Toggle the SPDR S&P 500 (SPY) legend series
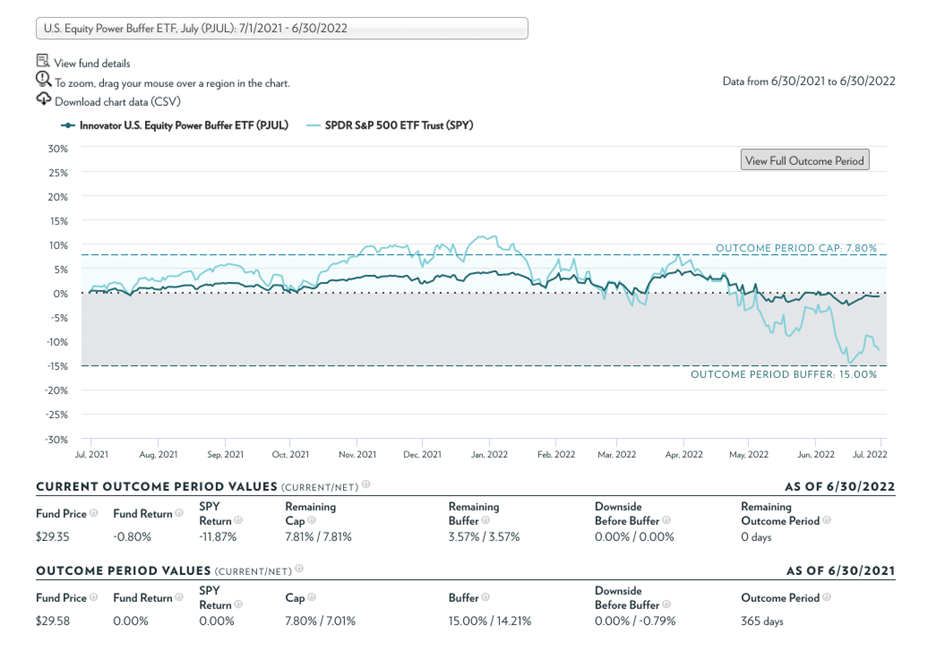936x668 pixels. [x=390, y=125]
